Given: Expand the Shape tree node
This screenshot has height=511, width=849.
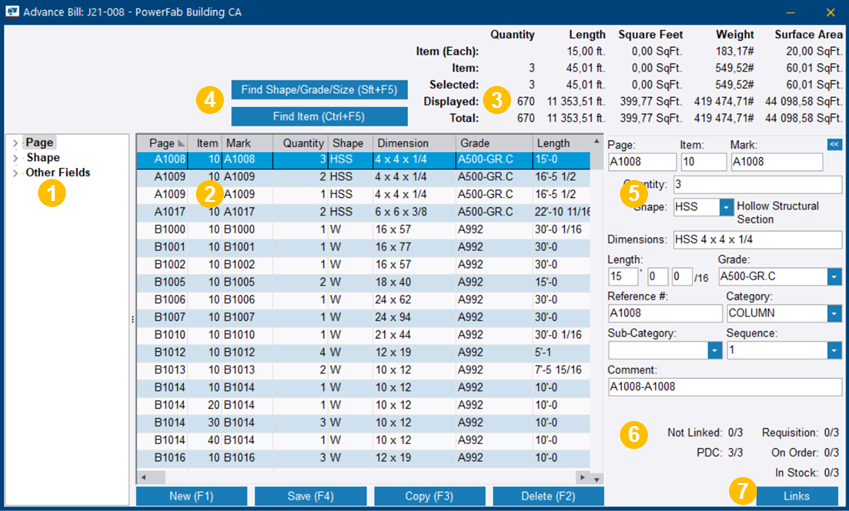Looking at the screenshot, I should [x=15, y=158].
